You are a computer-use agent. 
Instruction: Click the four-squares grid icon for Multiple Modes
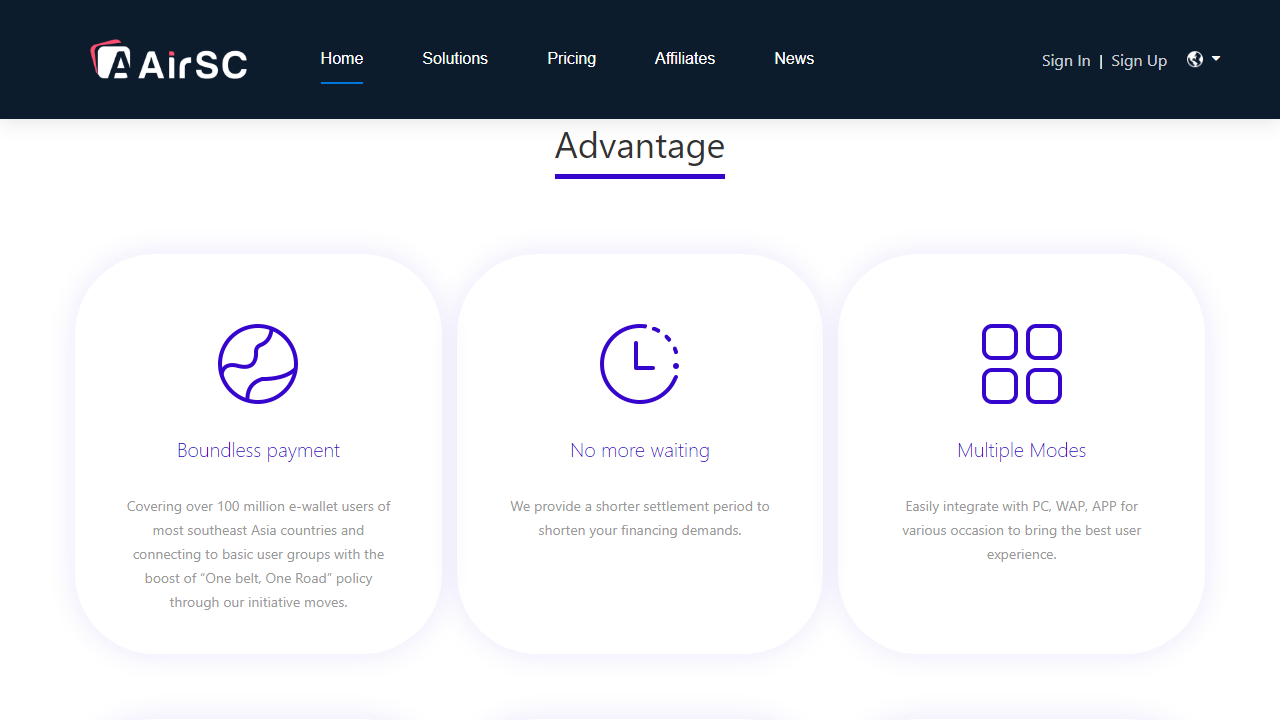click(1021, 364)
